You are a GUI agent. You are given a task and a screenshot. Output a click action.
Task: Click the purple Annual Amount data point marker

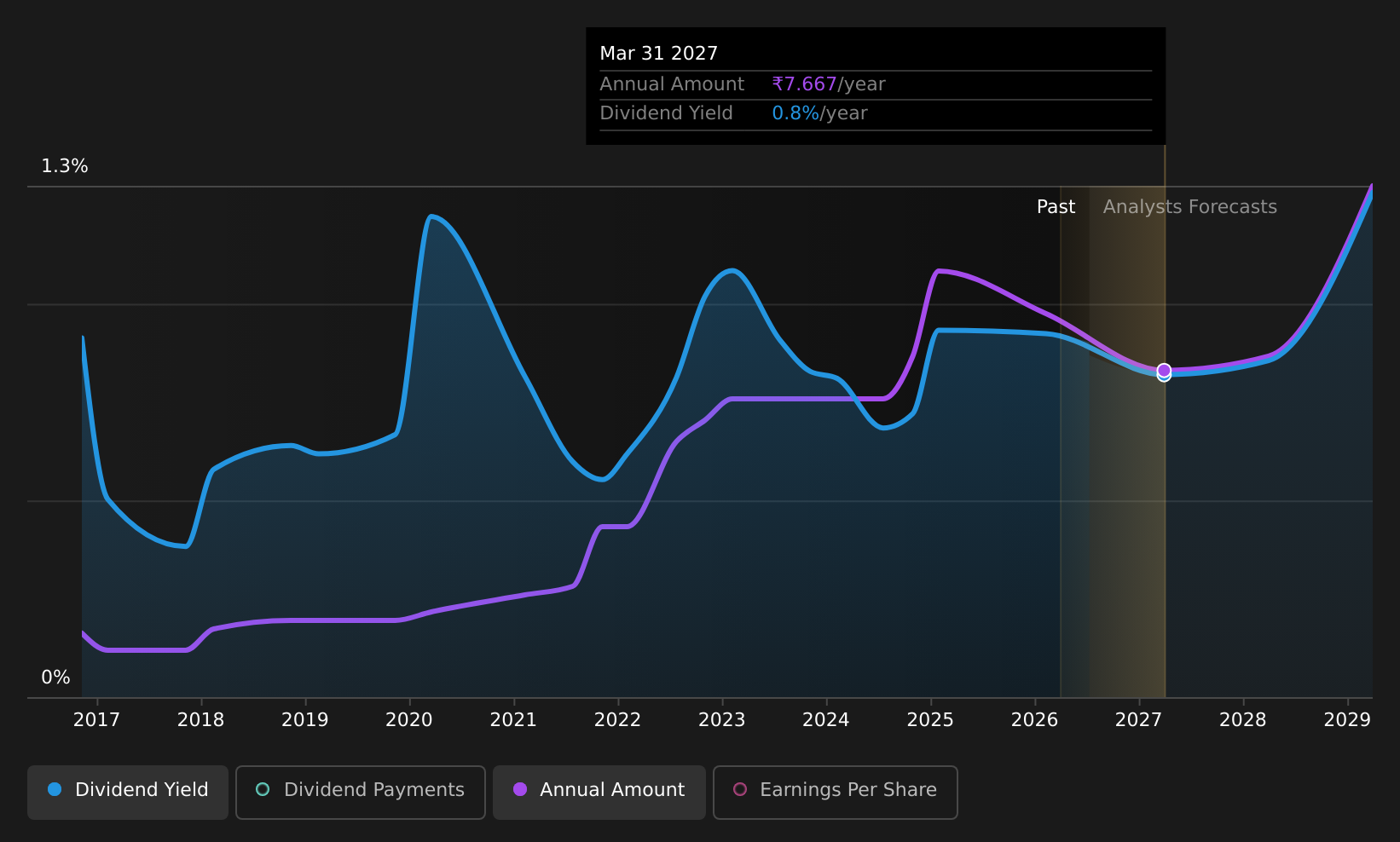click(x=1164, y=370)
